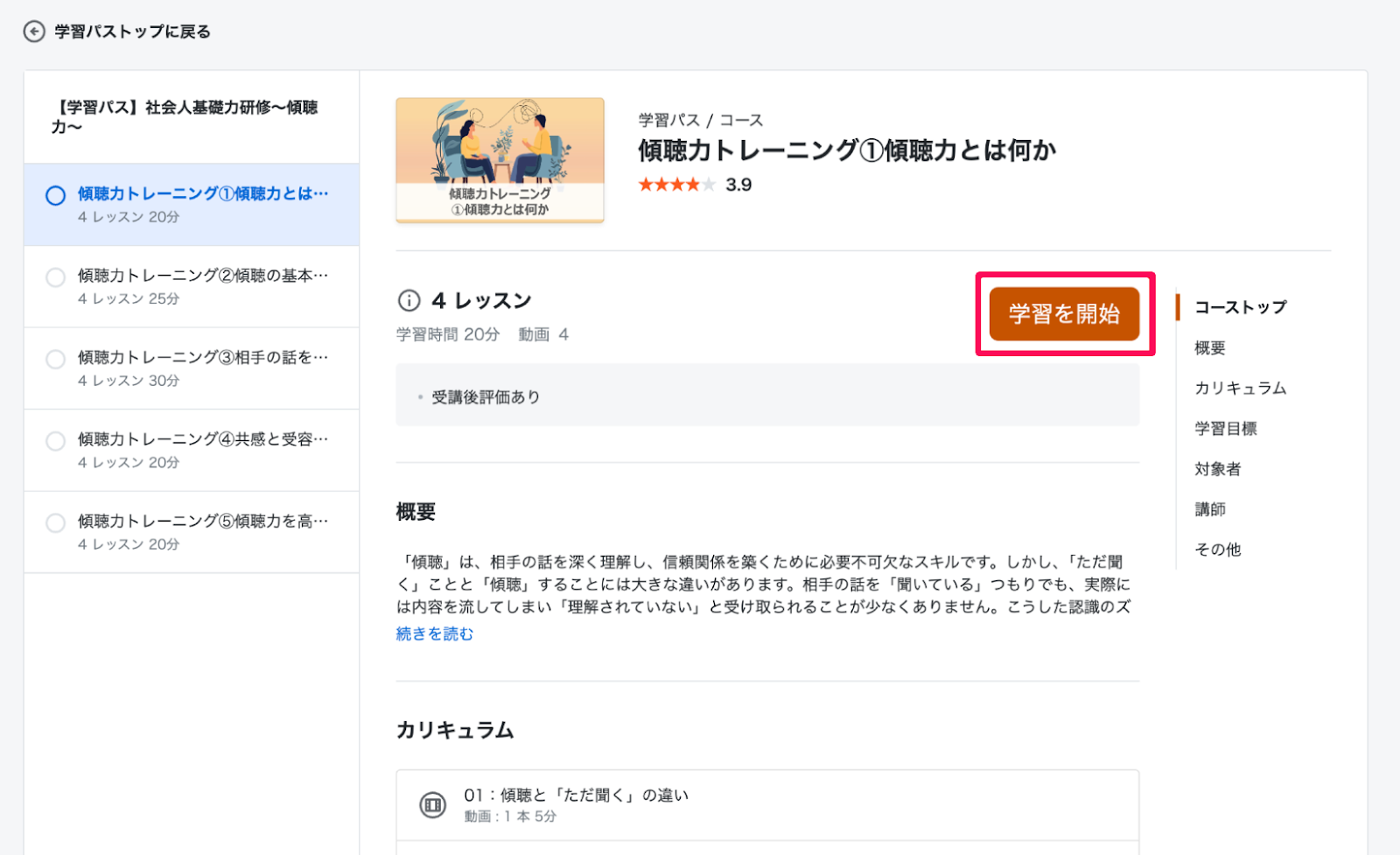
Task: Click the 動画：1 本 5分 text
Action: point(510,816)
